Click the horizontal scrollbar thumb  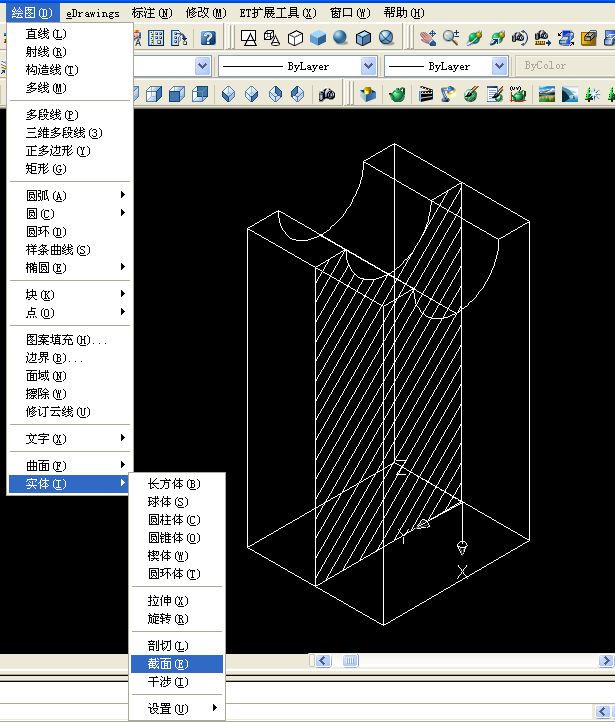(x=350, y=661)
